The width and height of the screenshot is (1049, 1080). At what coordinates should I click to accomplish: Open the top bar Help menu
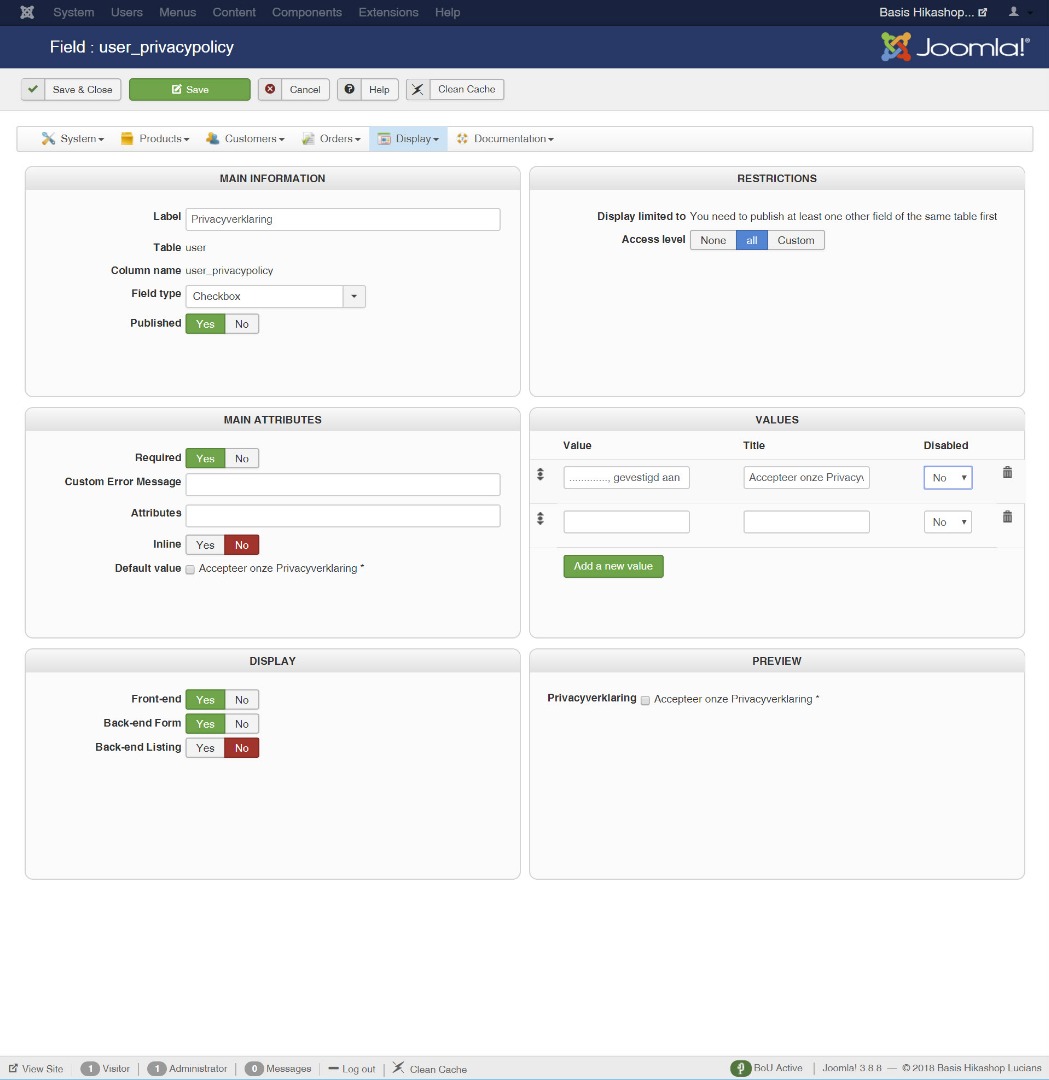(x=448, y=12)
